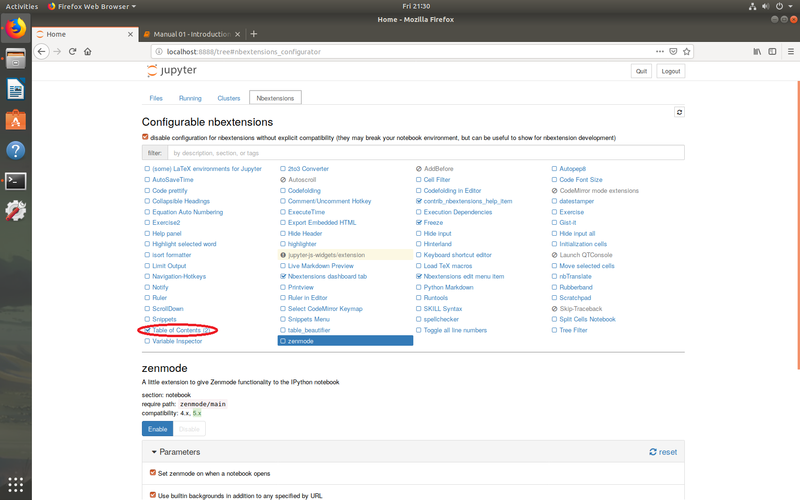Enable the zenmode extension
This screenshot has width=800, height=500.
[x=157, y=429]
